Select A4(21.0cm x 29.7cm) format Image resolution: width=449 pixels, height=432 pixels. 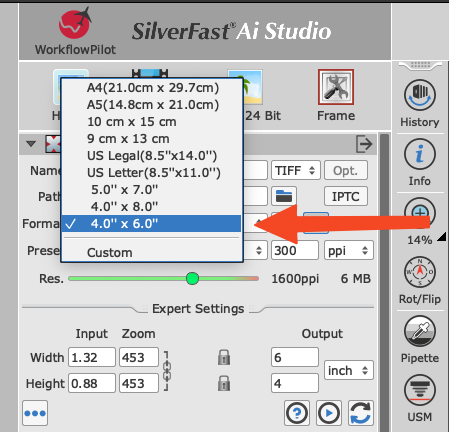point(151,88)
